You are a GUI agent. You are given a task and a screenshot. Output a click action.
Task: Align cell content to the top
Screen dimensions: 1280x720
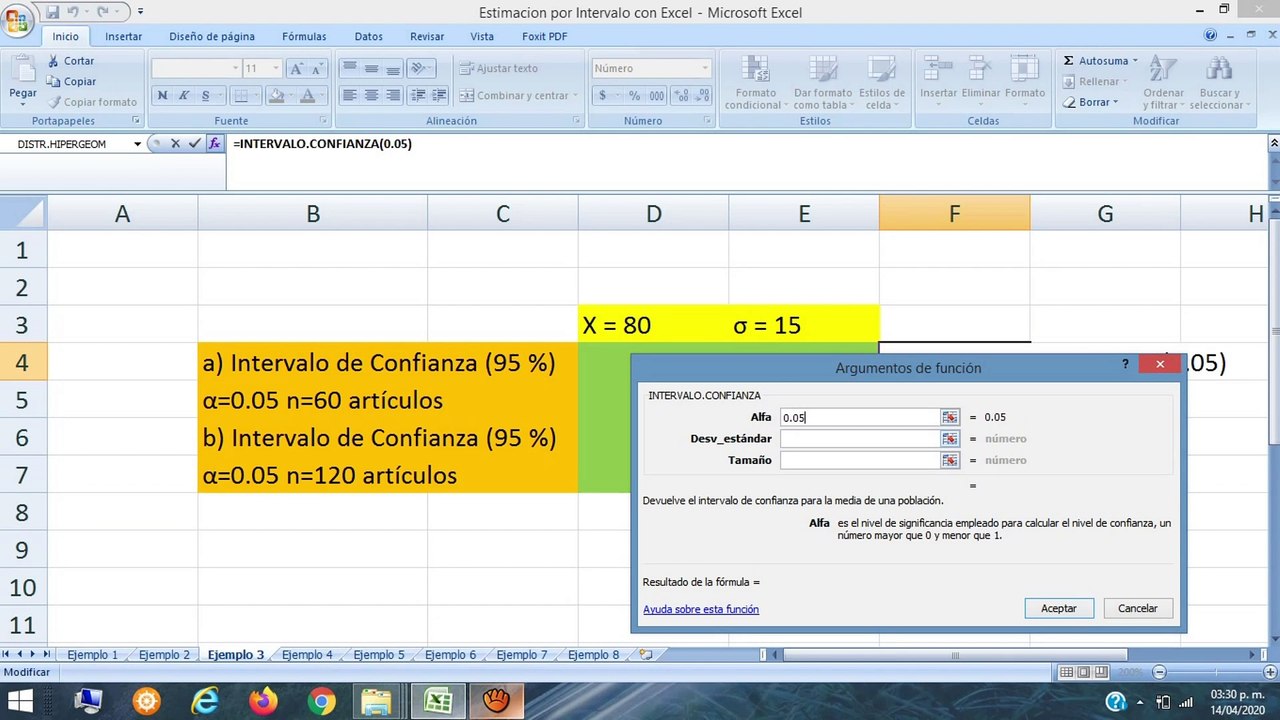click(x=349, y=69)
